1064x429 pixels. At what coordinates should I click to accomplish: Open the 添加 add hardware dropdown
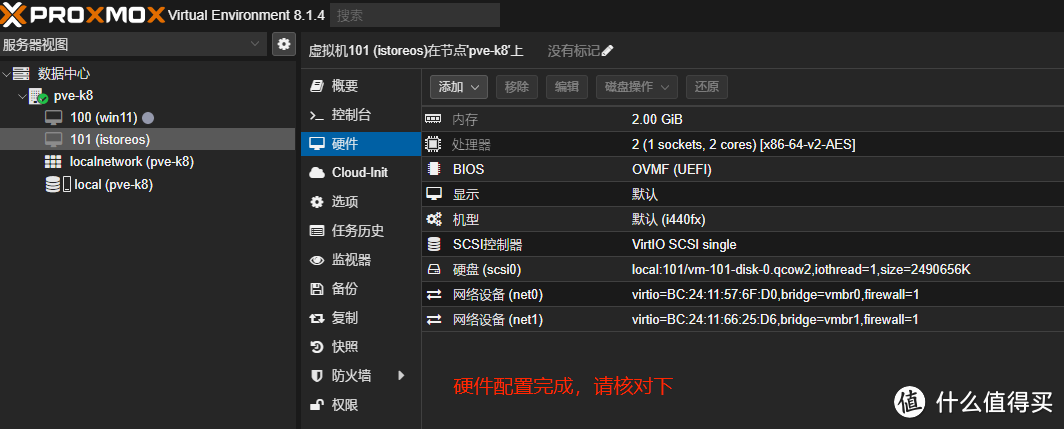point(459,87)
